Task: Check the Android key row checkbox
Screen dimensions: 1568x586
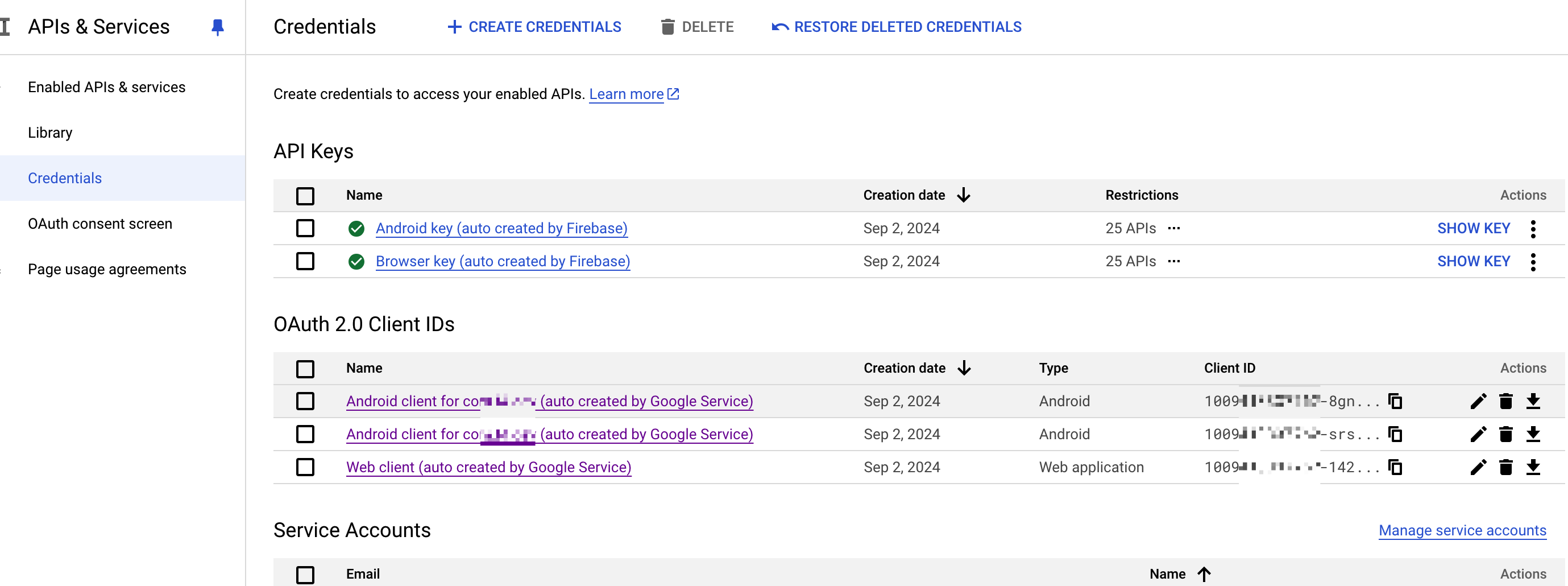Action: coord(305,229)
